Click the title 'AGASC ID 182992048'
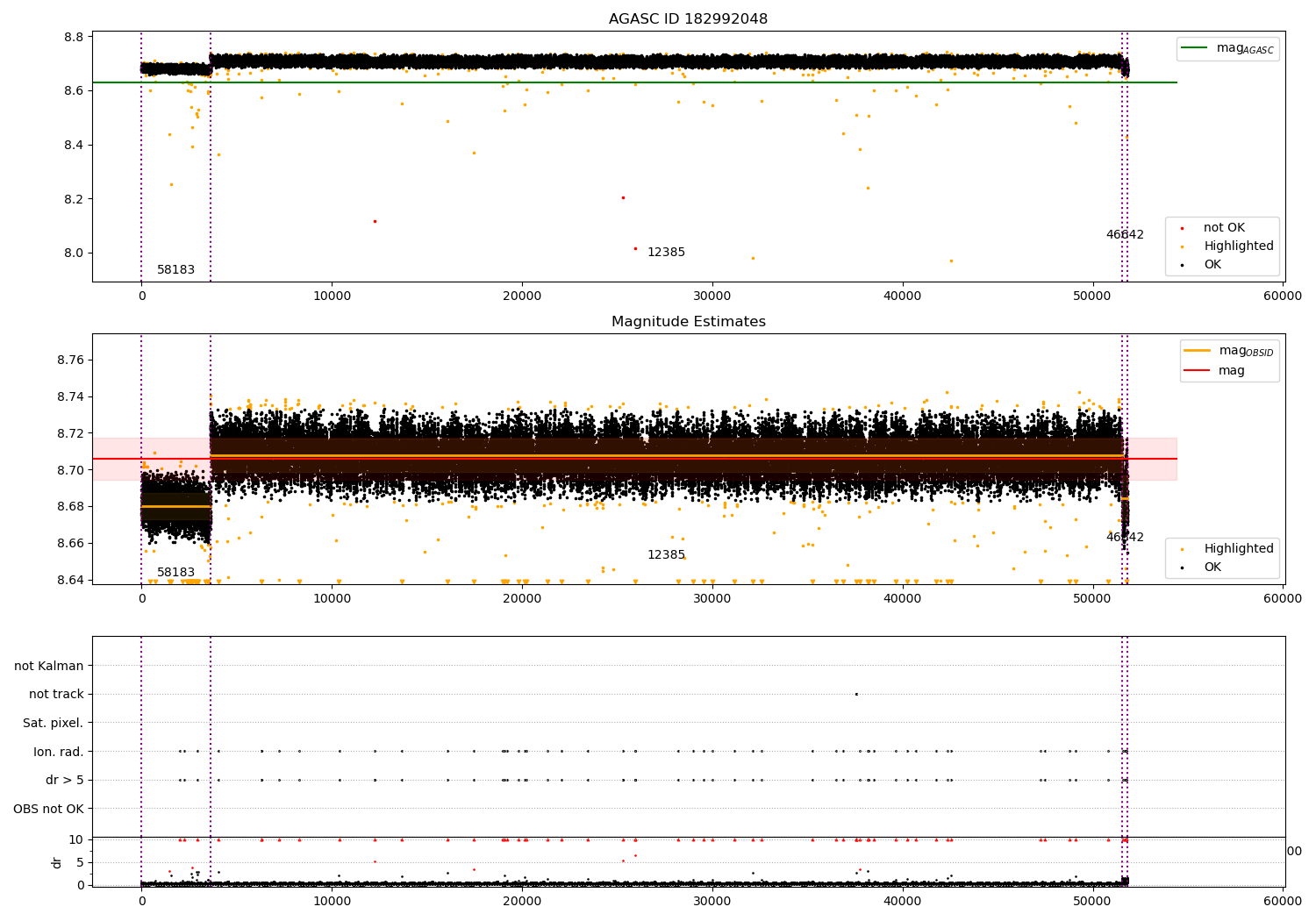Image resolution: width=1316 pixels, height=921 pixels. pos(688,19)
